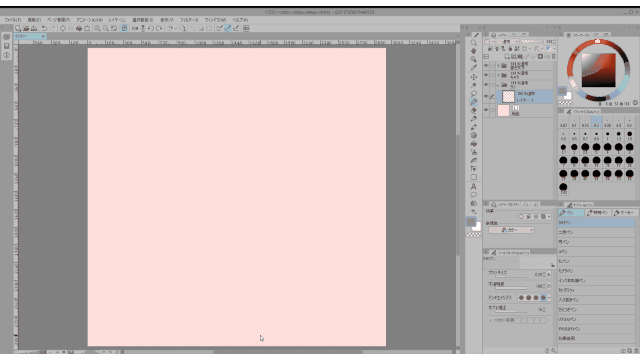This screenshot has width=640, height=360.
Task: Select the Frame rectangle tool
Action: (473, 177)
